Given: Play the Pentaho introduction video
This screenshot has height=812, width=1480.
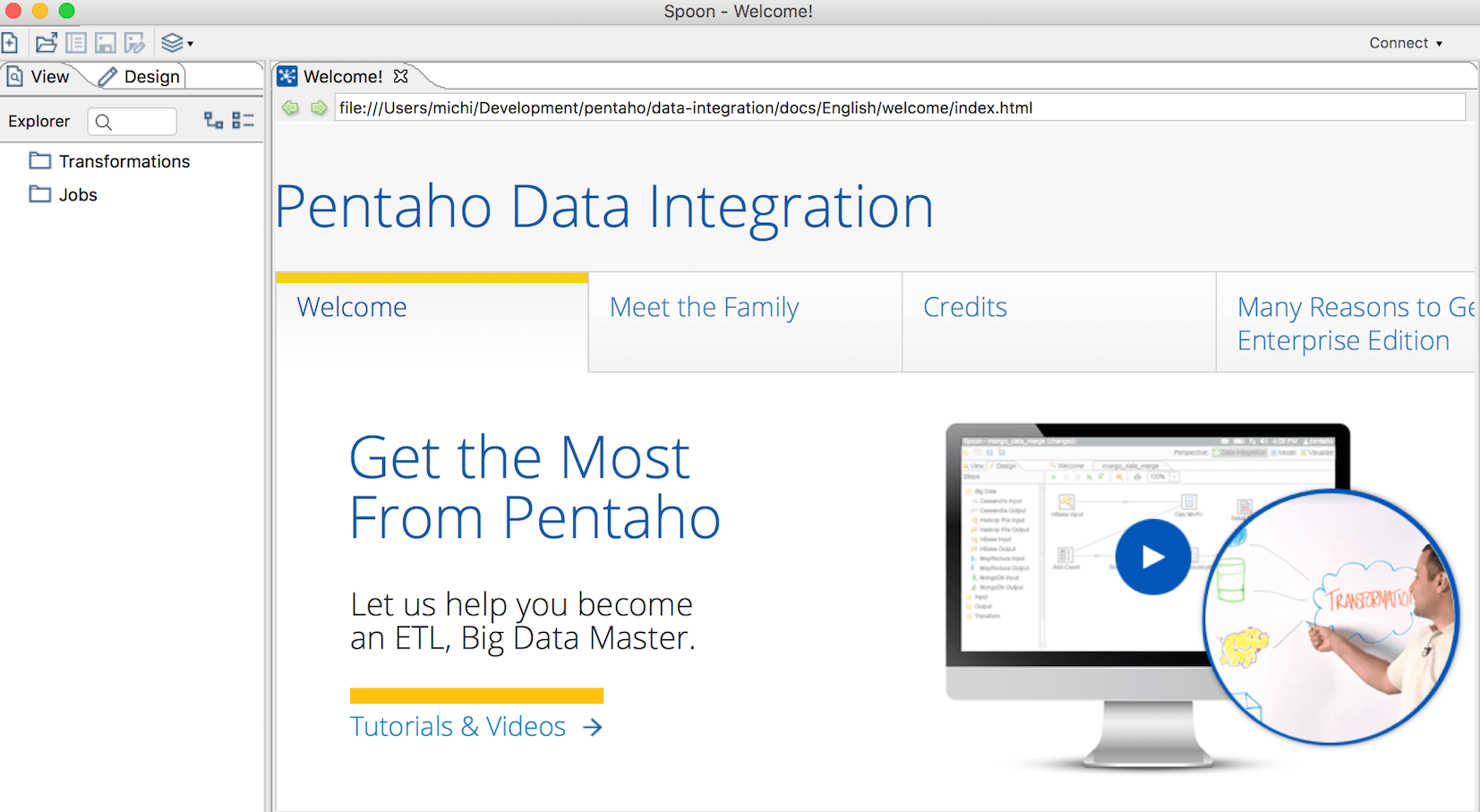Looking at the screenshot, I should click(1152, 557).
